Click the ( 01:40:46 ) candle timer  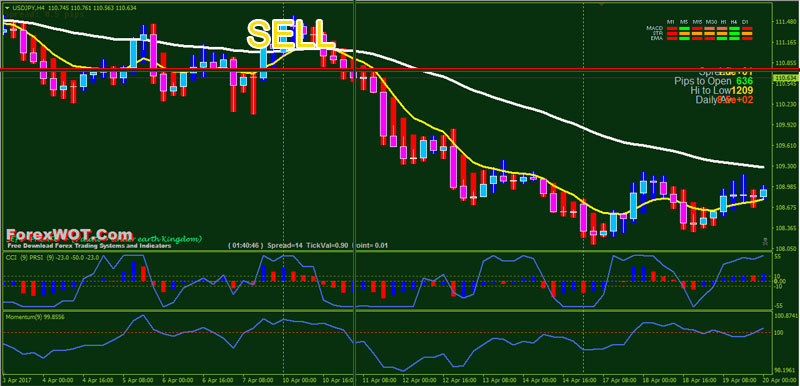[x=246, y=245]
